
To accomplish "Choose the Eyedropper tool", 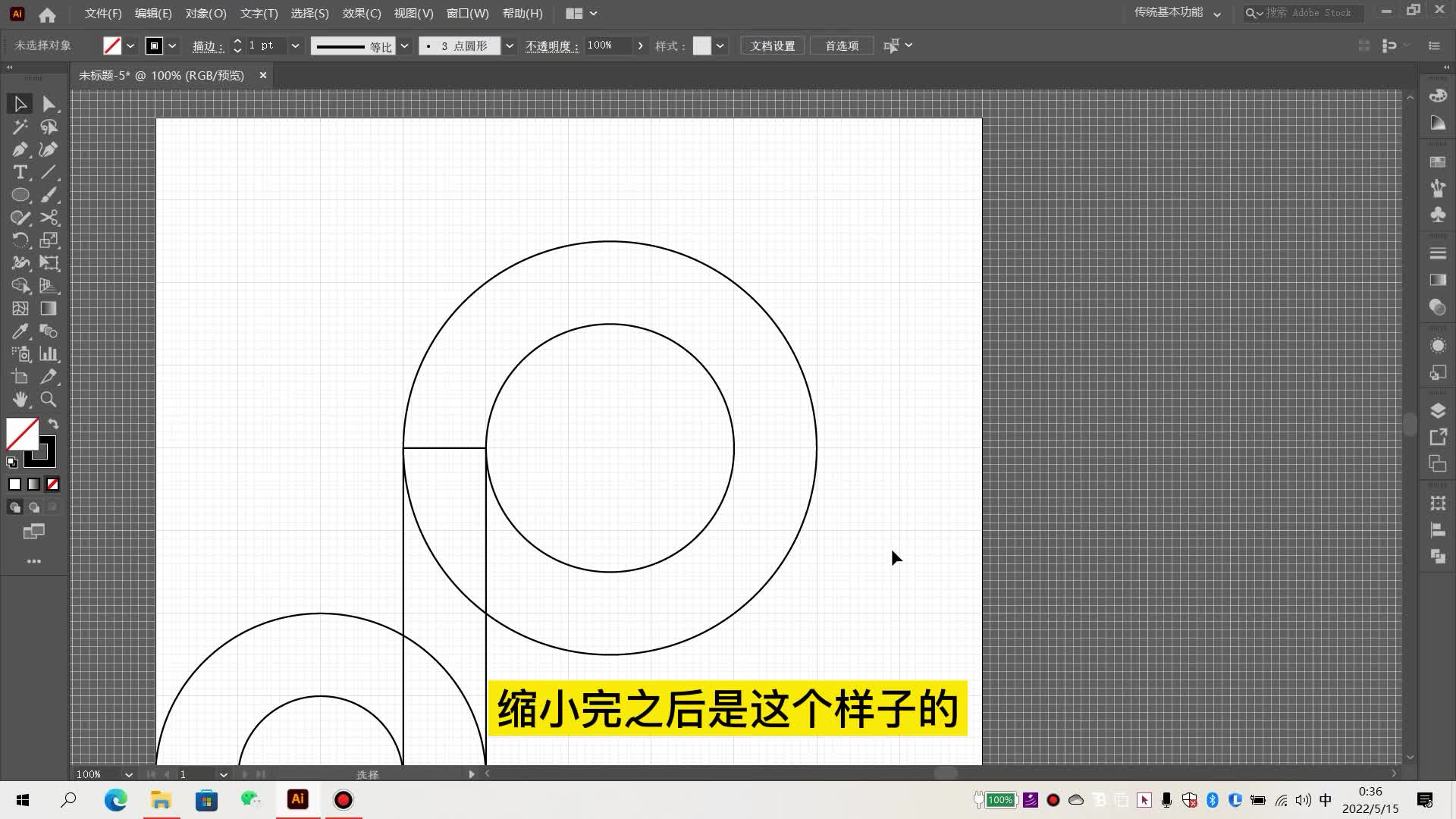I will point(20,331).
